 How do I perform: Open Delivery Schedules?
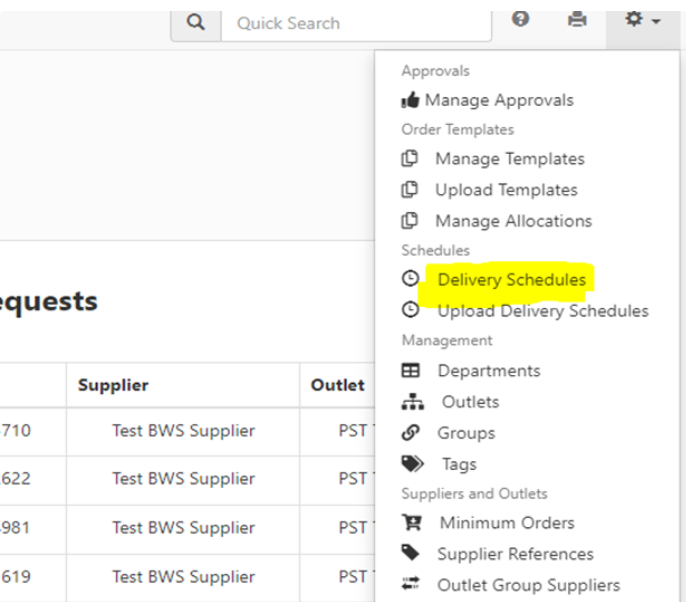(511, 280)
